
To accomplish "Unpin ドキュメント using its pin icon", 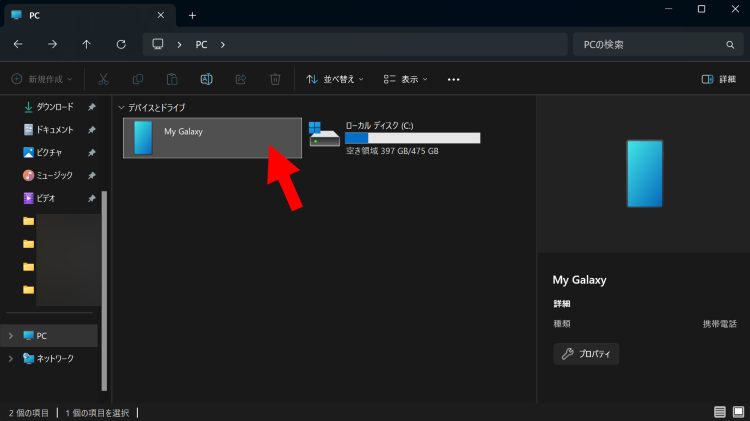I will tap(91, 130).
